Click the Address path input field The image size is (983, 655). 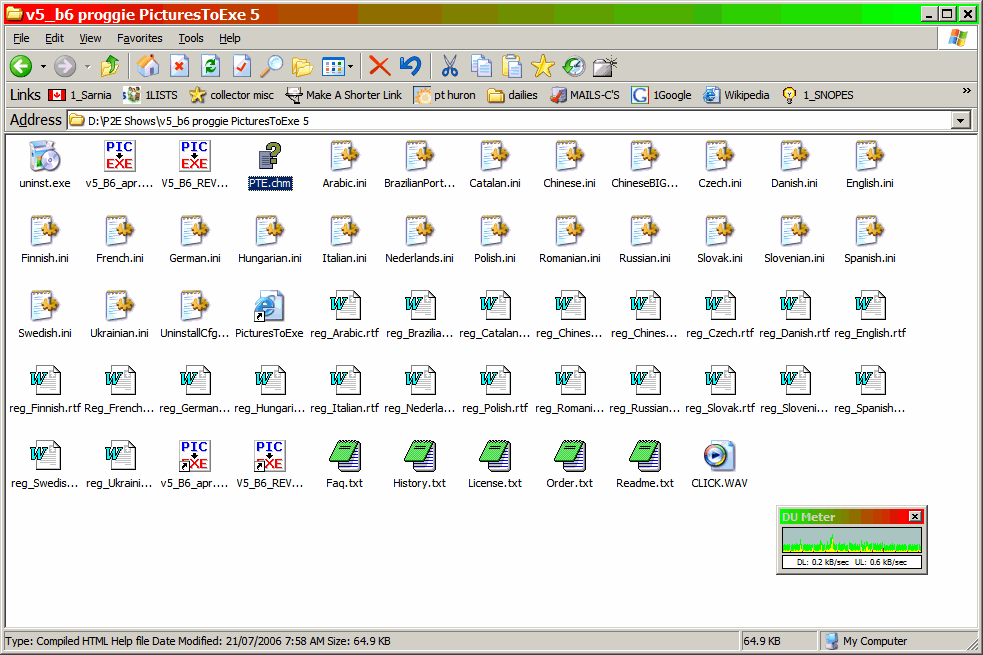[x=509, y=120]
